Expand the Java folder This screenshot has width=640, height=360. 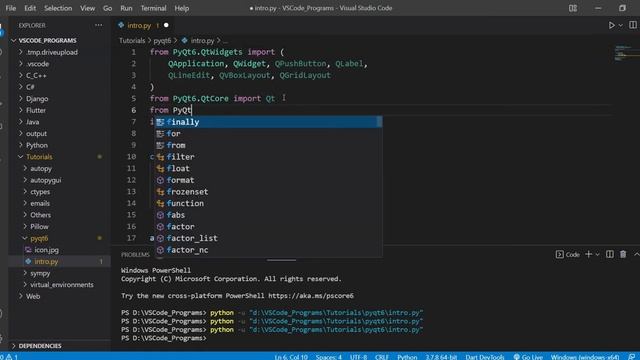[32, 122]
